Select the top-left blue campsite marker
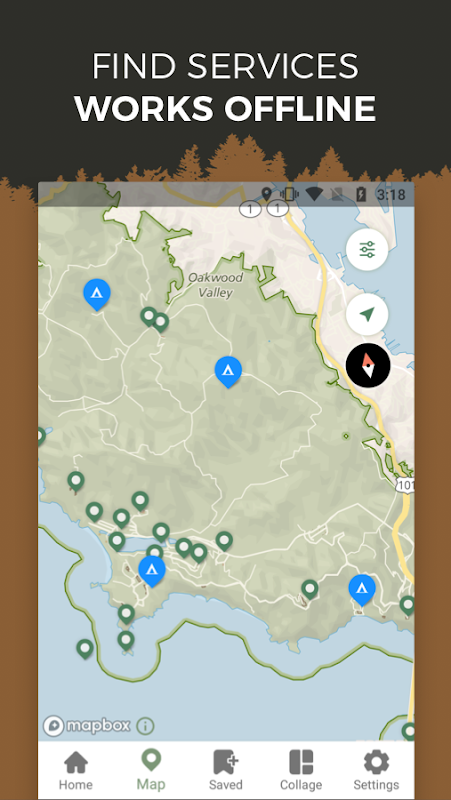This screenshot has height=800, width=451. pyautogui.click(x=96, y=294)
